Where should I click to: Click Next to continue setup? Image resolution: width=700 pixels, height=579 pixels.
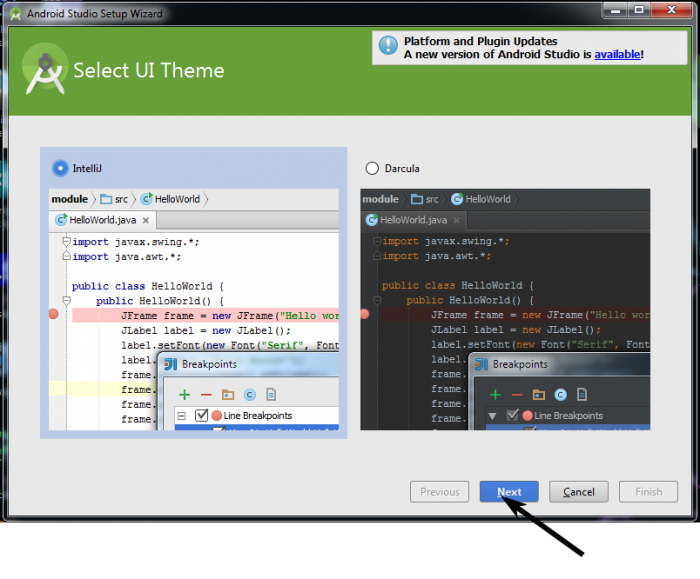[x=509, y=492]
